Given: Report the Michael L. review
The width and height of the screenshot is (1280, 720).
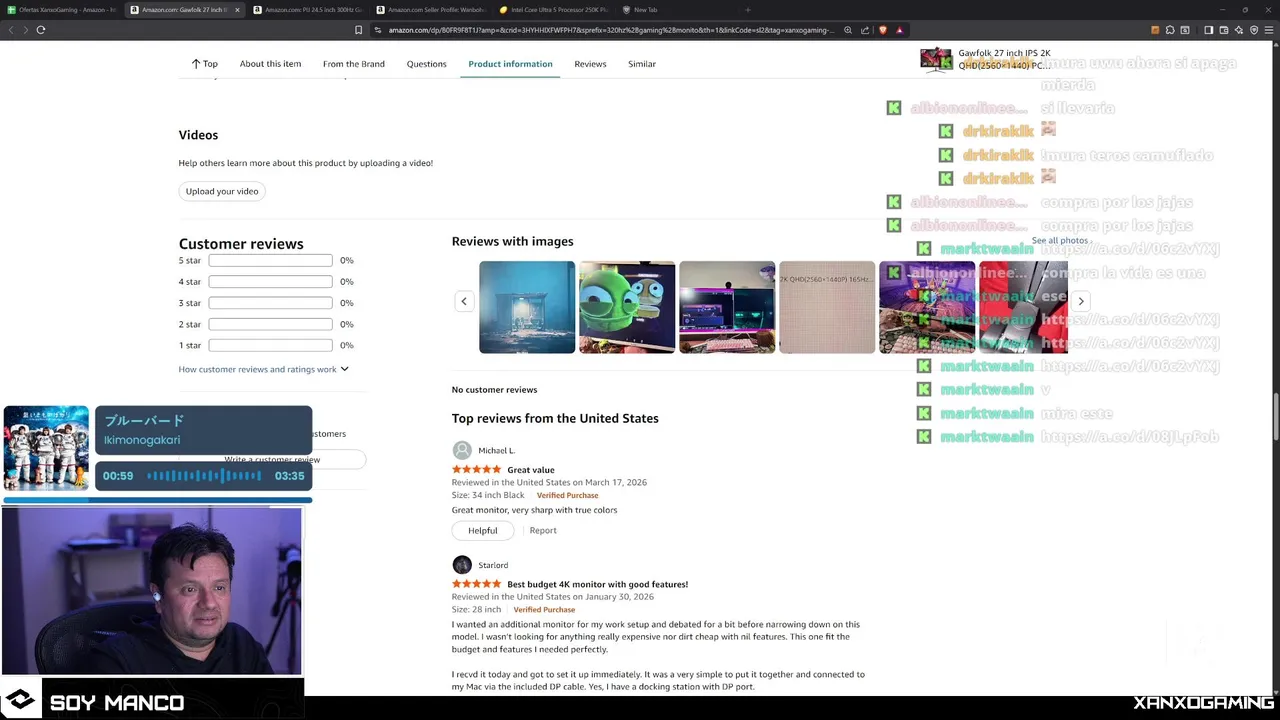Looking at the screenshot, I should (x=543, y=530).
